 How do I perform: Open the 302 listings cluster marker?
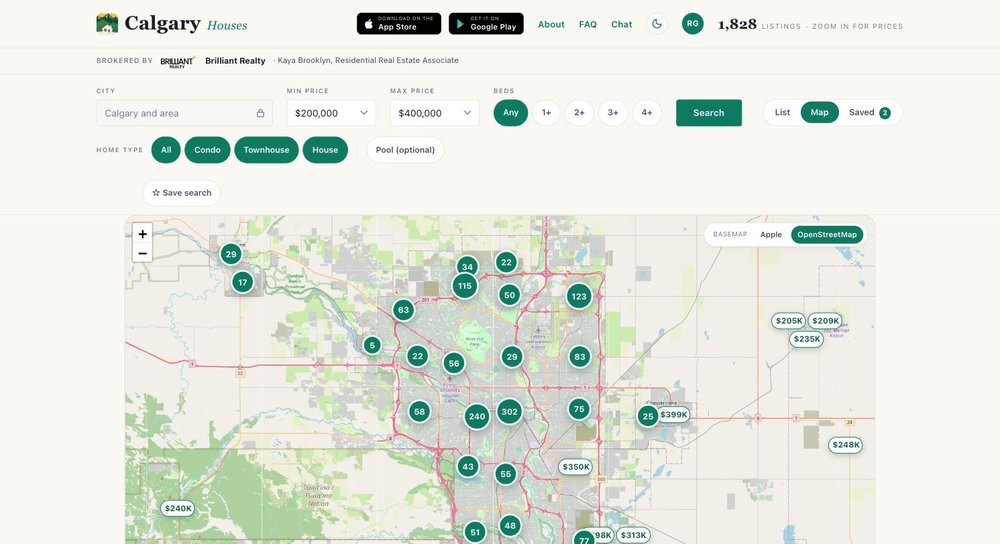tap(510, 412)
